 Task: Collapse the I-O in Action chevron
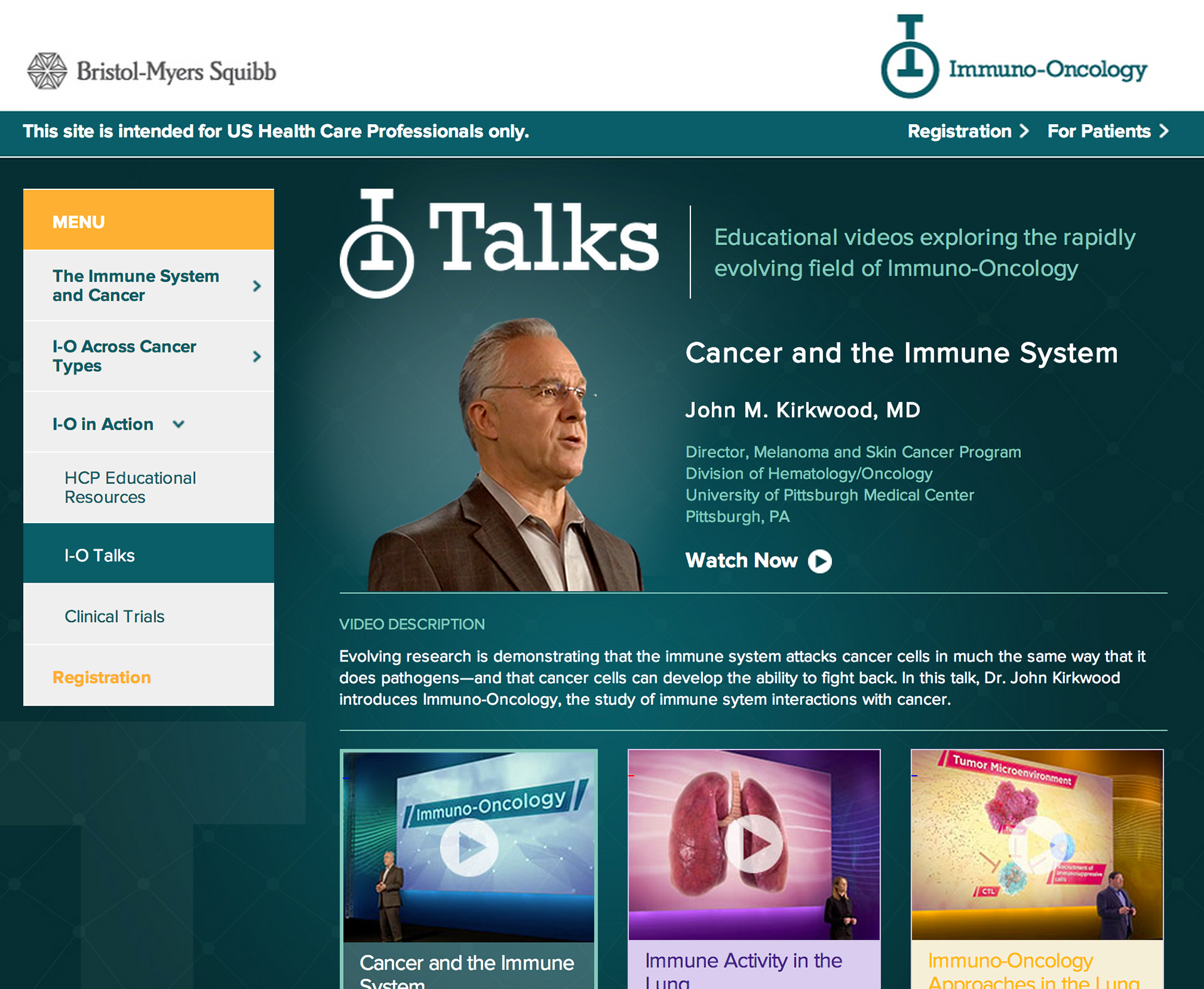(x=179, y=425)
